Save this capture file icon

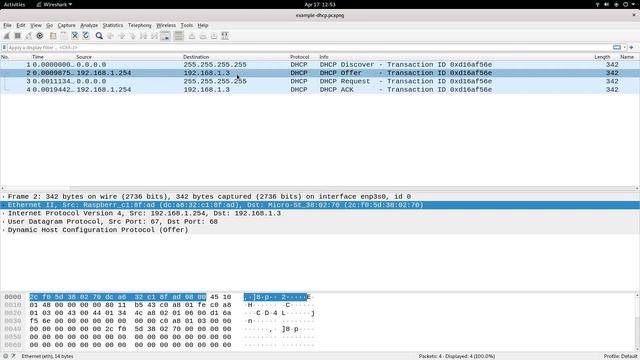[64, 36]
